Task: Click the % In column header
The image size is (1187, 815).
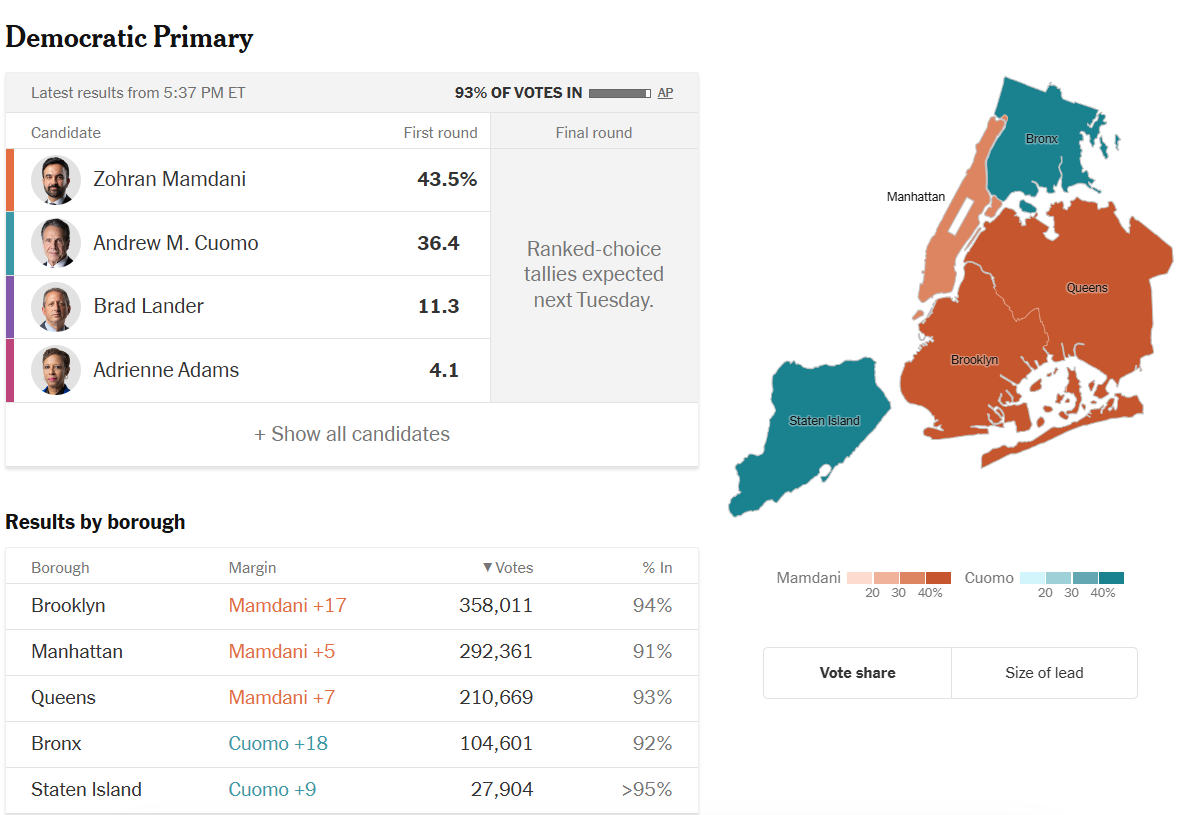Action: click(657, 568)
